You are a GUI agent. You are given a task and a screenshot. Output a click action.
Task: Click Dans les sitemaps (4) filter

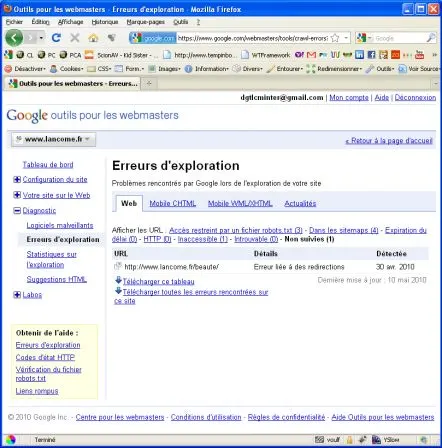coord(343,230)
